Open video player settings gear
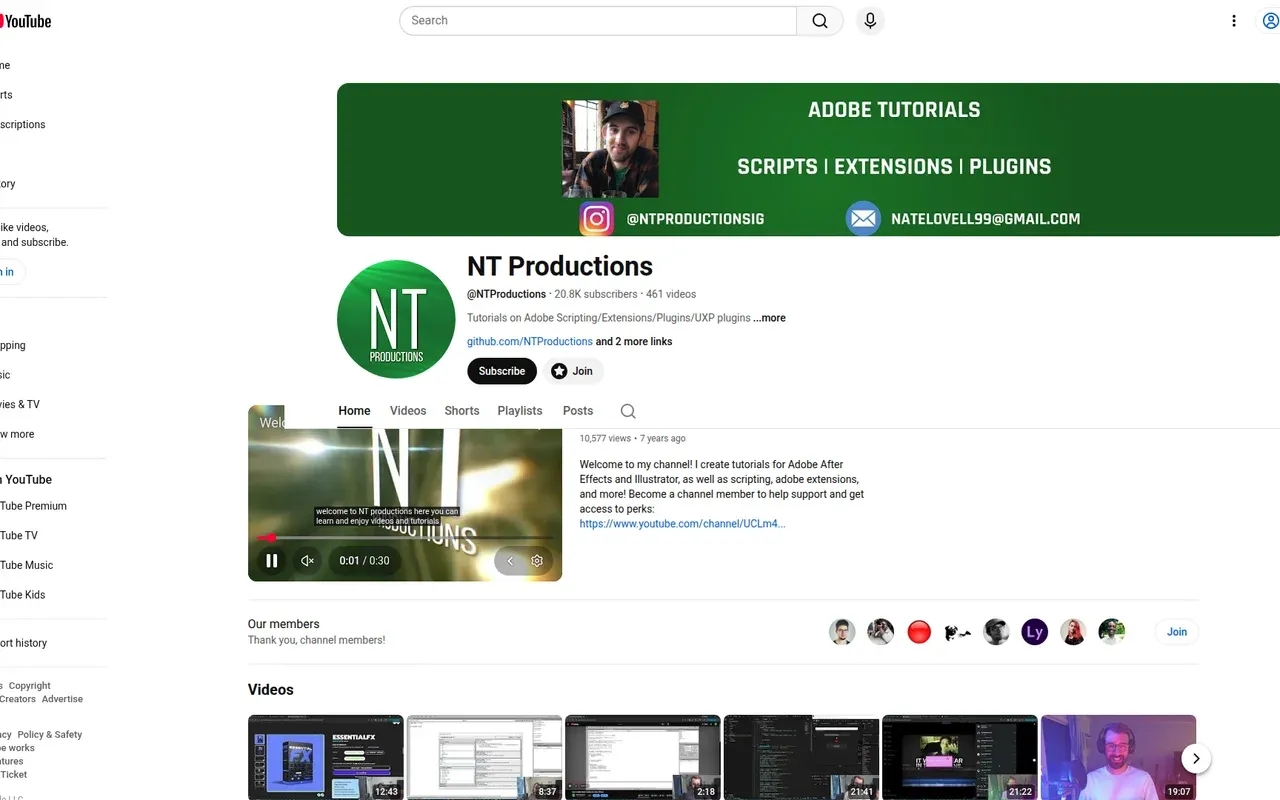The image size is (1280, 800). click(x=537, y=561)
